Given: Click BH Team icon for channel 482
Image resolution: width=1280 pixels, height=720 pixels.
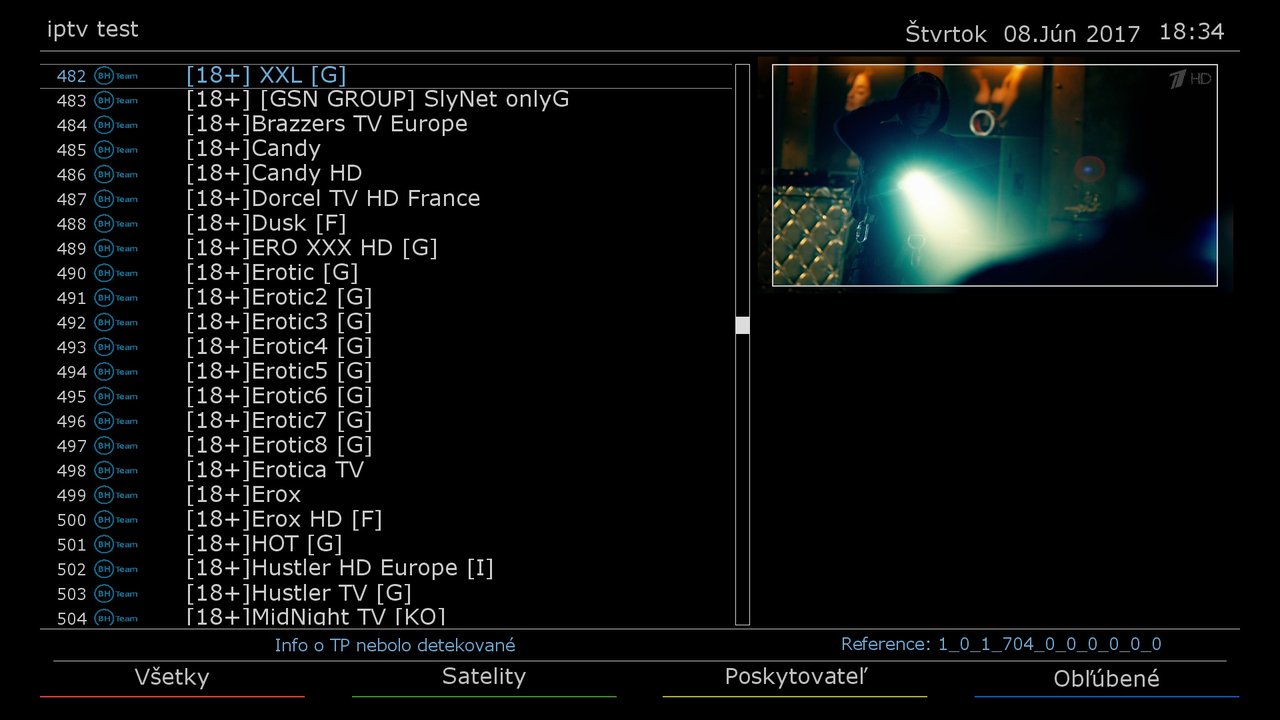Looking at the screenshot, I should [116, 76].
